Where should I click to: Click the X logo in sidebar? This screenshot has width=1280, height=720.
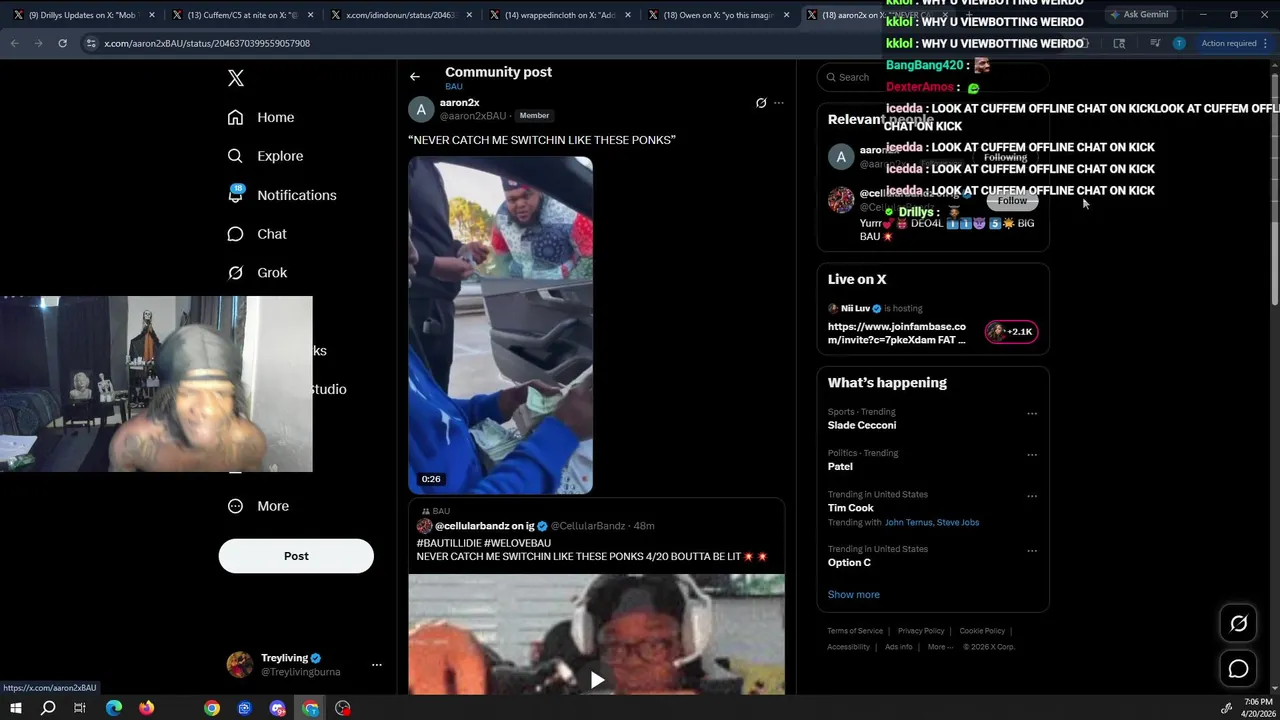(235, 78)
